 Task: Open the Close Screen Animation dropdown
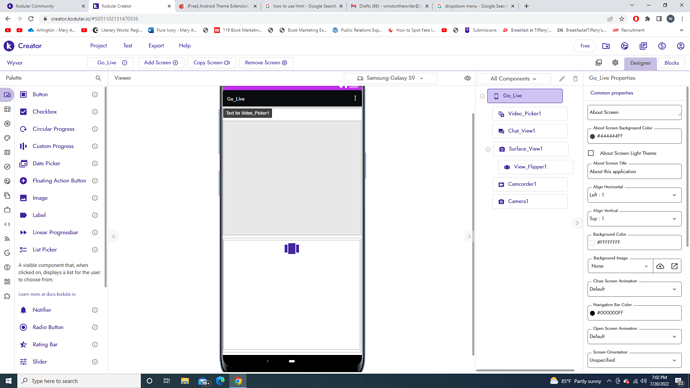pos(634,289)
